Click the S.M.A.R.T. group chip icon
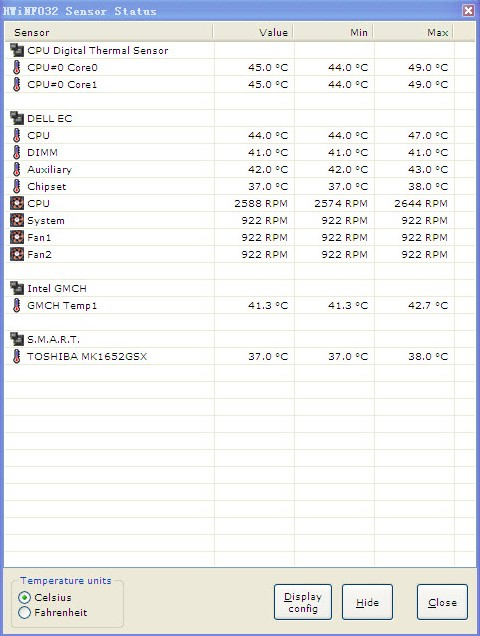The height and width of the screenshot is (636, 480). pos(17,339)
